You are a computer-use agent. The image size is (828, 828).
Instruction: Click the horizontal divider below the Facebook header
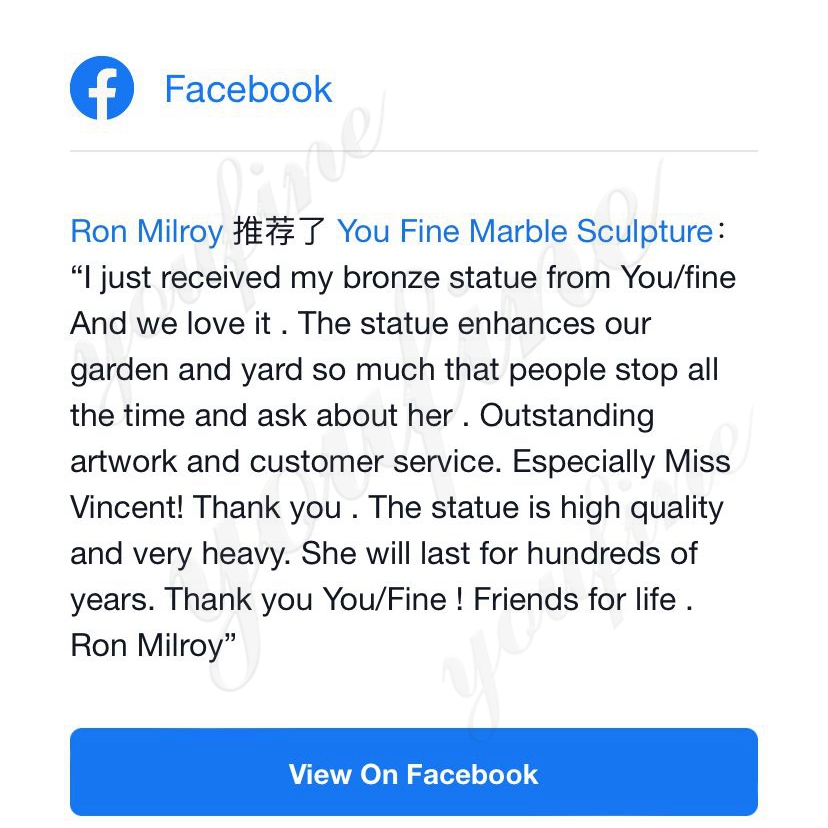414,151
